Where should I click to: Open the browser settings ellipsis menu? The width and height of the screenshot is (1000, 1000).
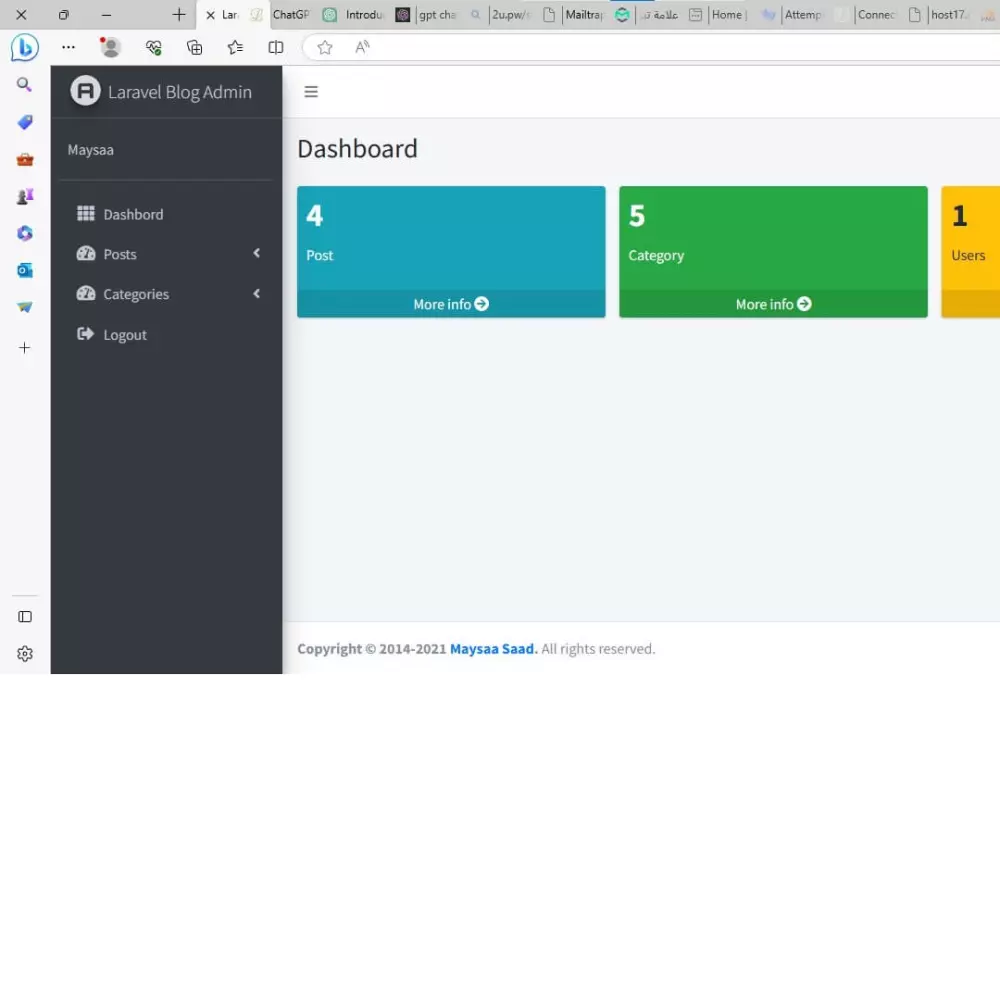[x=68, y=47]
